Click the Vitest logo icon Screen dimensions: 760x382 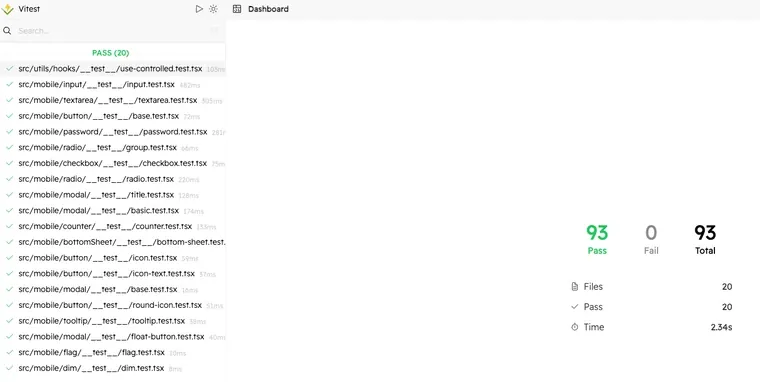(8, 9)
